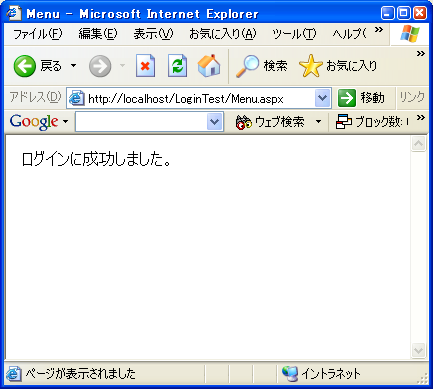Screen dimensions: 433x389
Task: Click the scrollbar up arrow
Action: coord(418,144)
